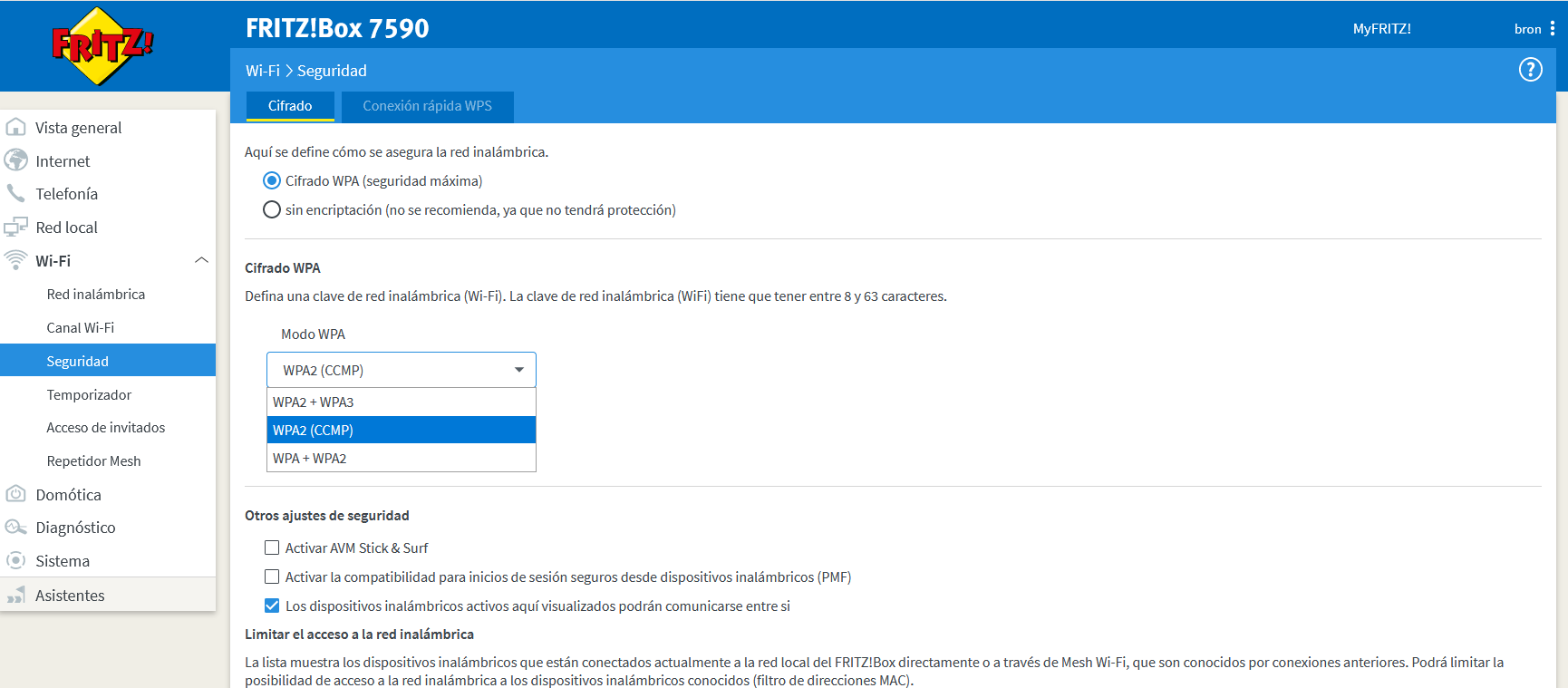Select Cifrado WPA (seguridad máxima) radio
Screen dimensions: 1568x688
click(x=271, y=180)
